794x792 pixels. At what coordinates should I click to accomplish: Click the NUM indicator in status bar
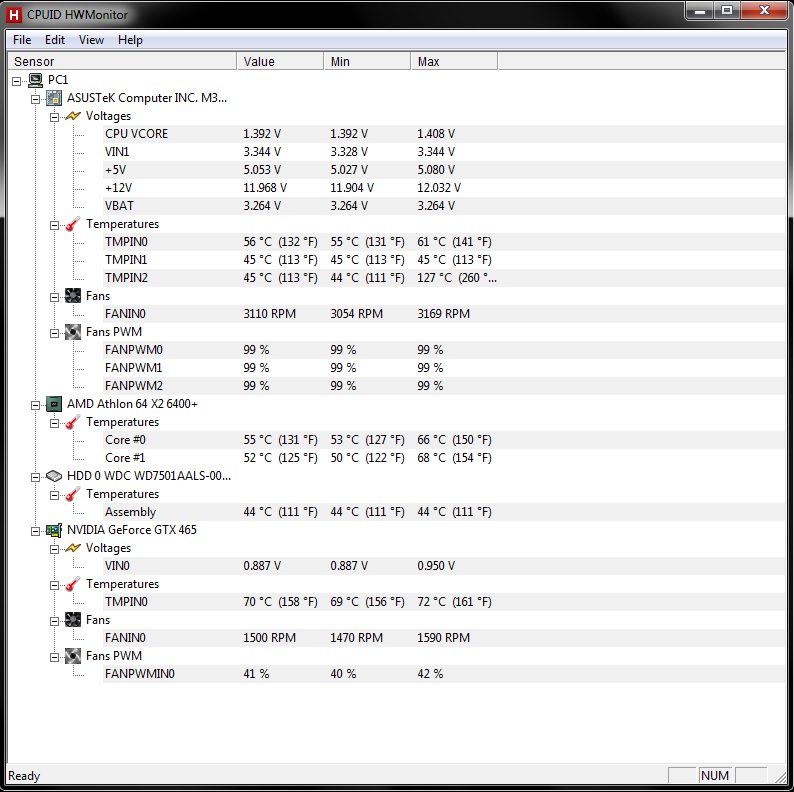pyautogui.click(x=714, y=775)
